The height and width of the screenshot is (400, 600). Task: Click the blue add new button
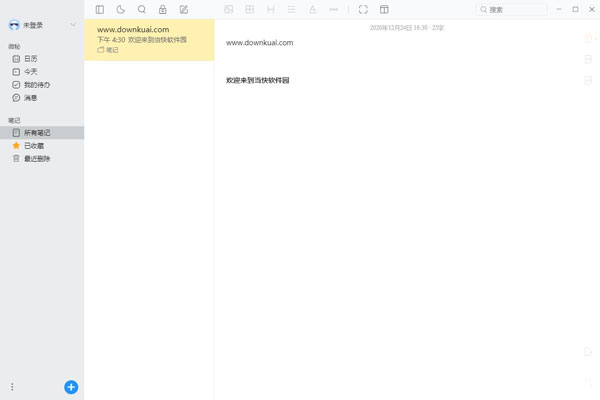coord(71,387)
